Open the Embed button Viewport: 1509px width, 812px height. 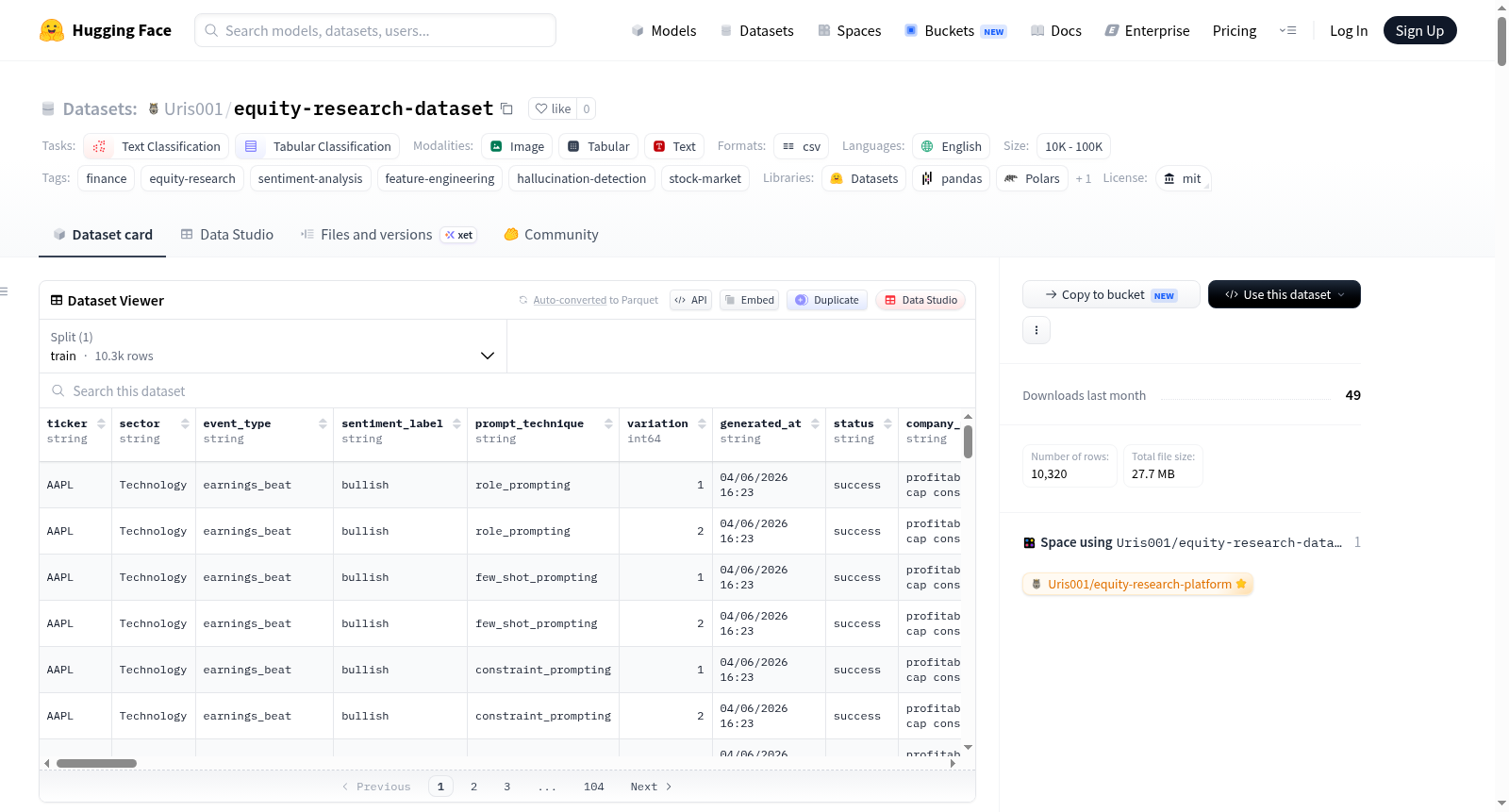coord(749,300)
